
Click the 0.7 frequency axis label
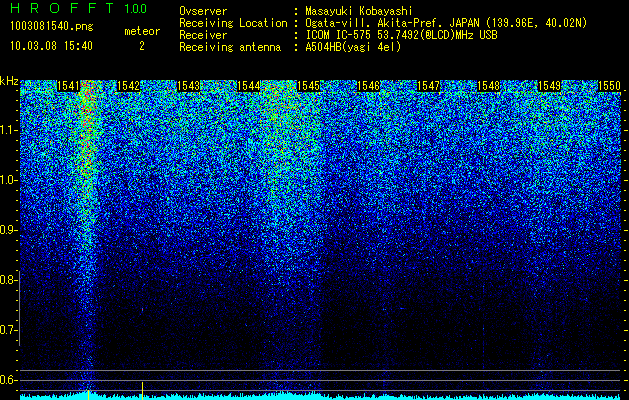(x=8, y=330)
